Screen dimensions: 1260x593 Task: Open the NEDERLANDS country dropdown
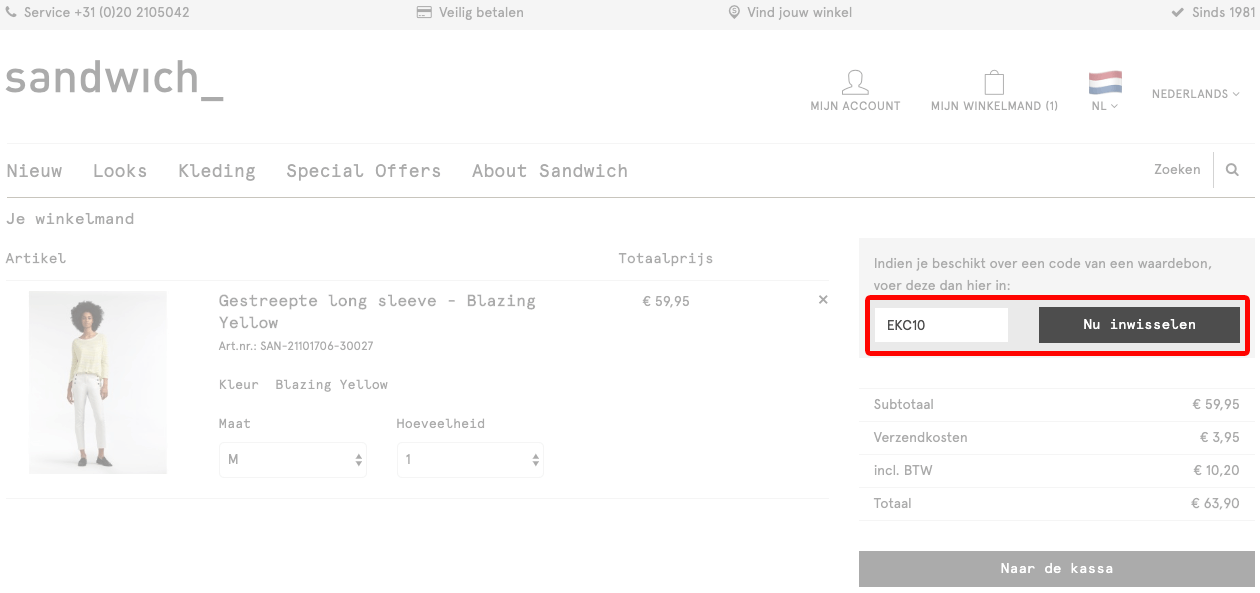pos(1195,94)
